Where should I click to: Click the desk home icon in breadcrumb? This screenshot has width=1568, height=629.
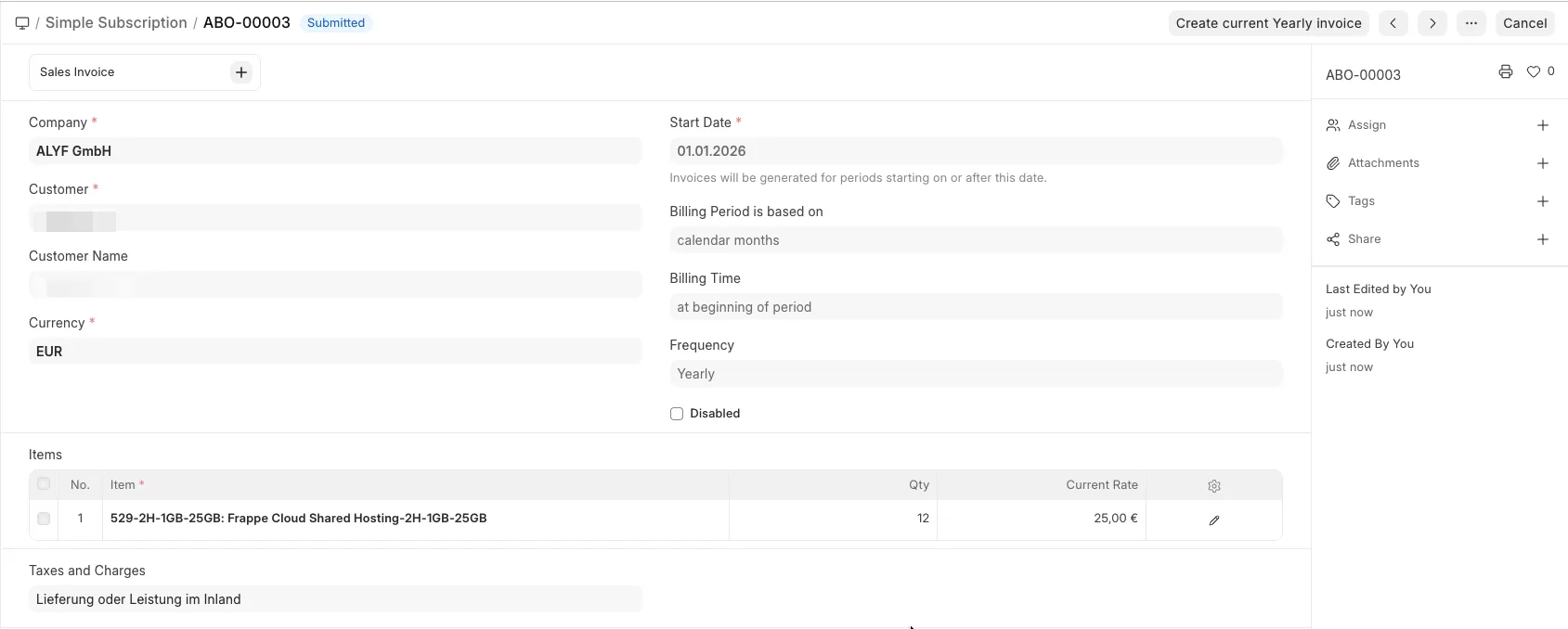(x=22, y=23)
